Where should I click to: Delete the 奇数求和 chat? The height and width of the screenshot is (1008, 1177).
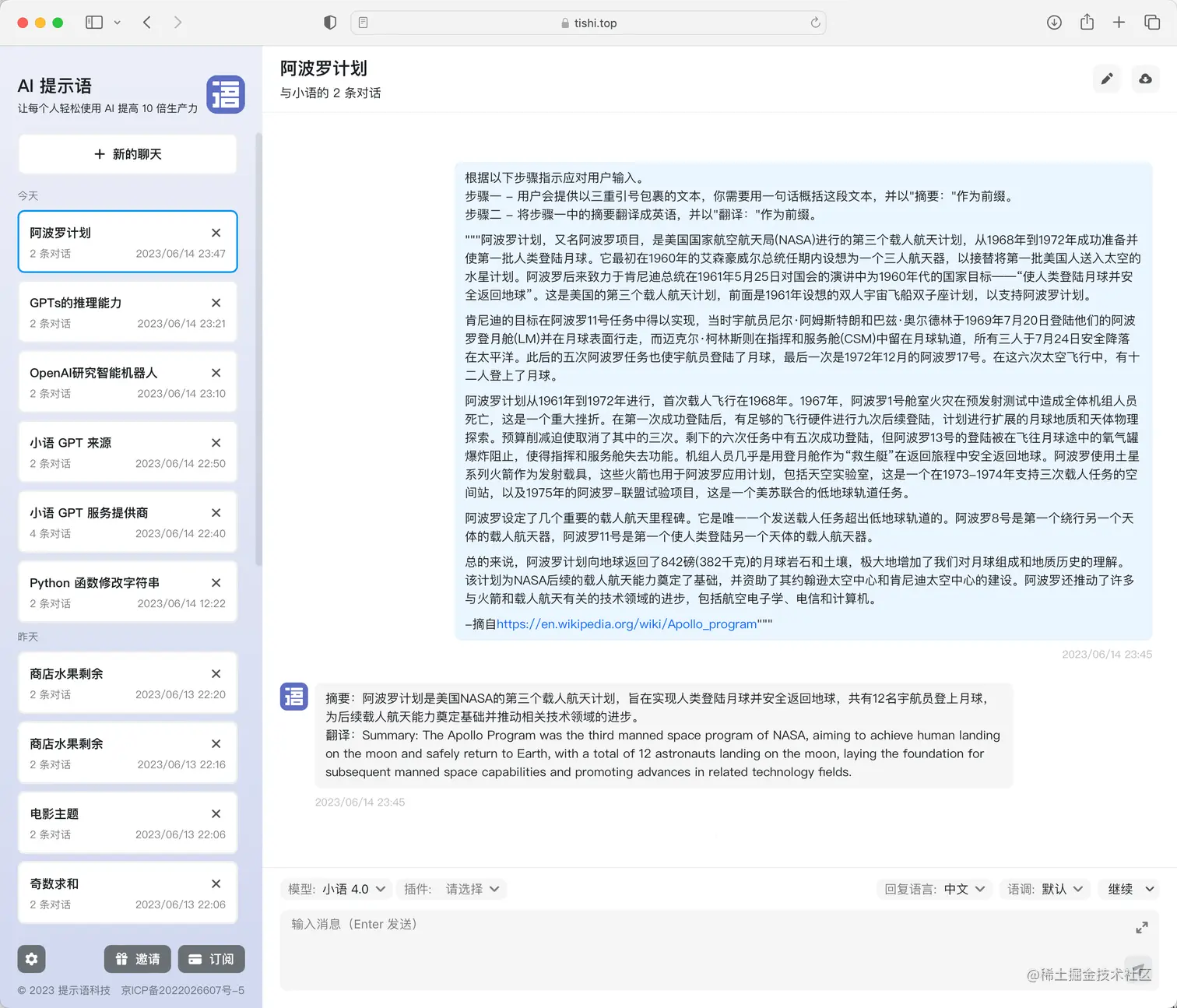tap(216, 884)
